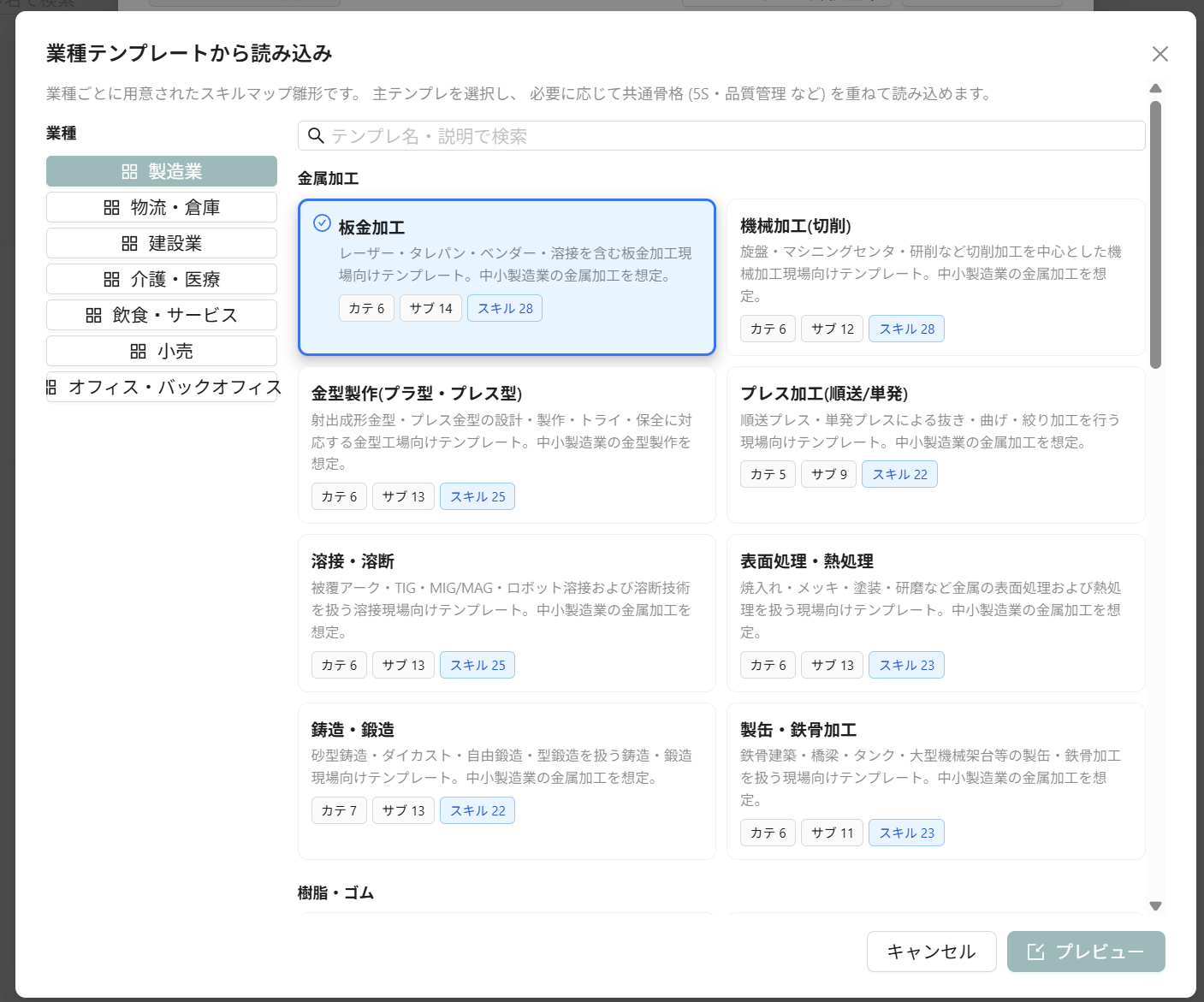Switch to オフィス・バックオフィス industry
Image resolution: width=1204 pixels, height=1002 pixels.
(162, 387)
